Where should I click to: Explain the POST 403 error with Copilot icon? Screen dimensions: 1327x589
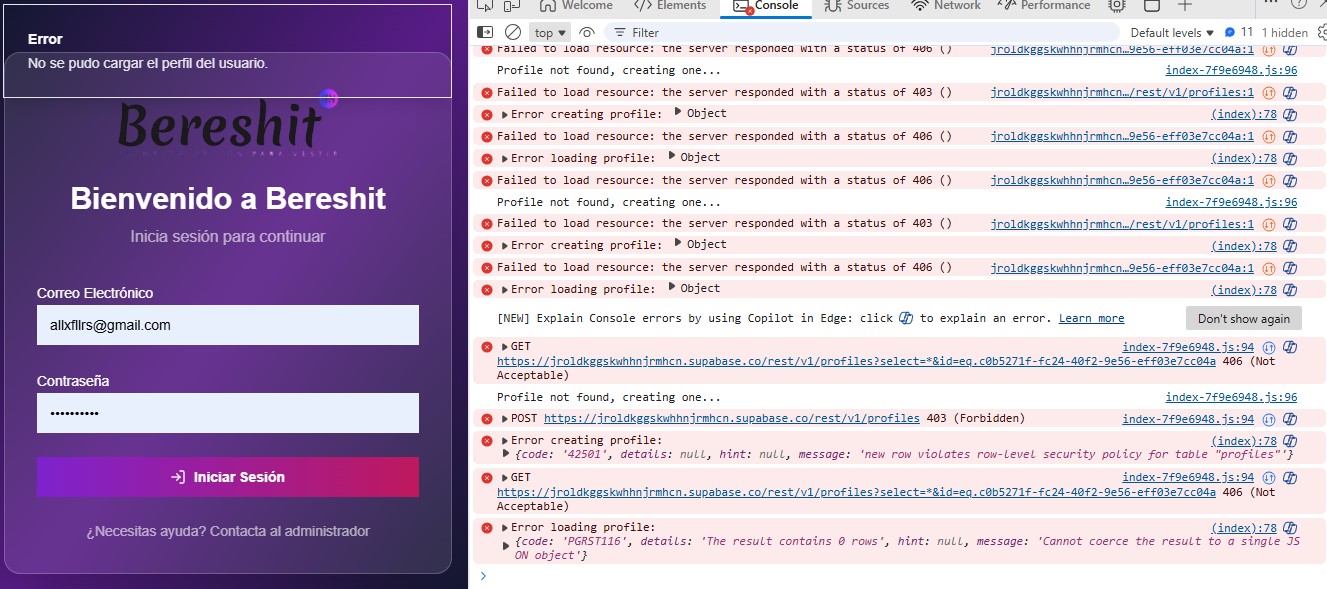1290,419
